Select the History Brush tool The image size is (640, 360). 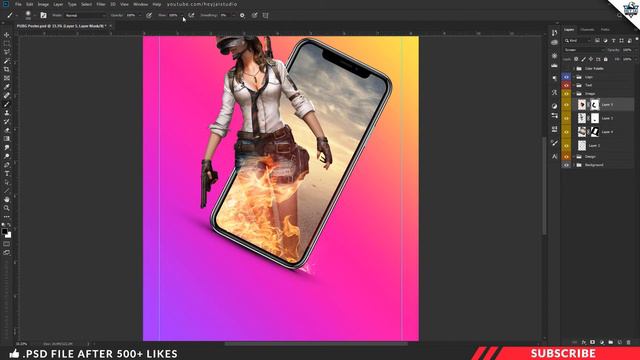tap(7, 121)
